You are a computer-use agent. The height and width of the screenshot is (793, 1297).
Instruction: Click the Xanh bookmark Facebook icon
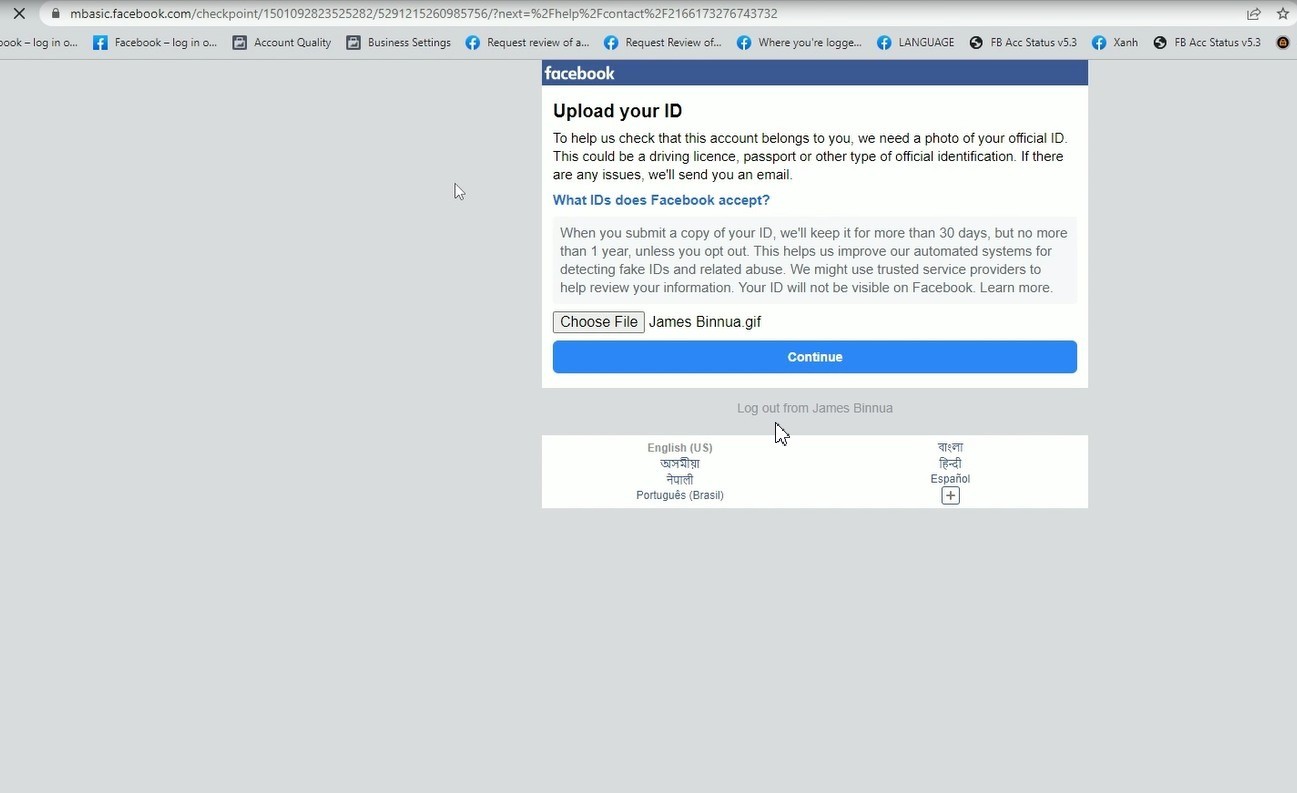coord(1099,43)
